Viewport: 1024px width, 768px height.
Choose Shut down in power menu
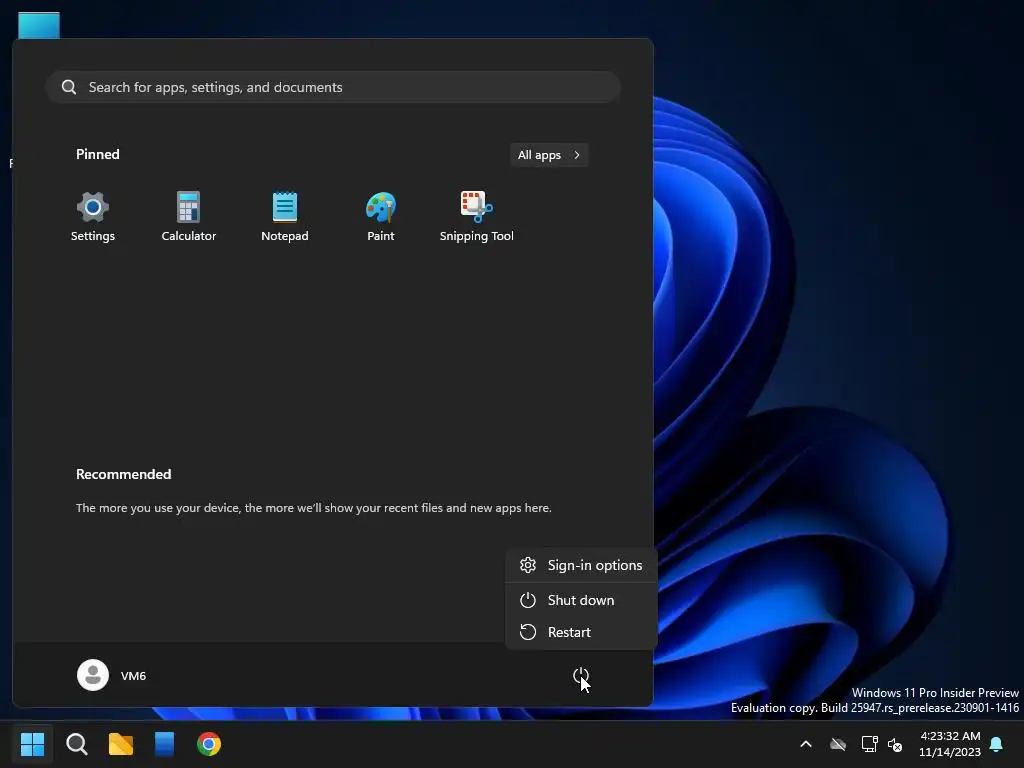click(581, 600)
